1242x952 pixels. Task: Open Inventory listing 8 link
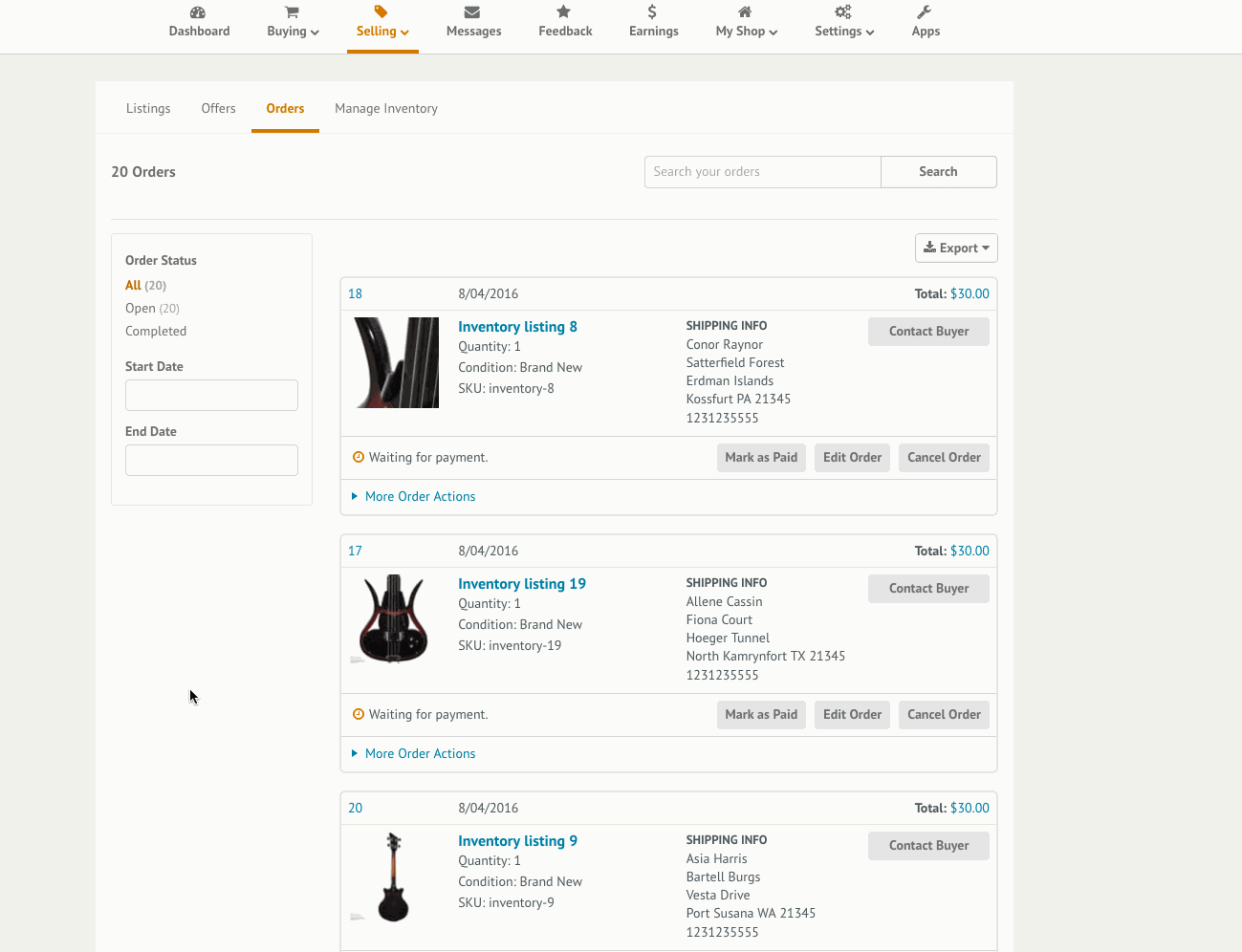517,327
